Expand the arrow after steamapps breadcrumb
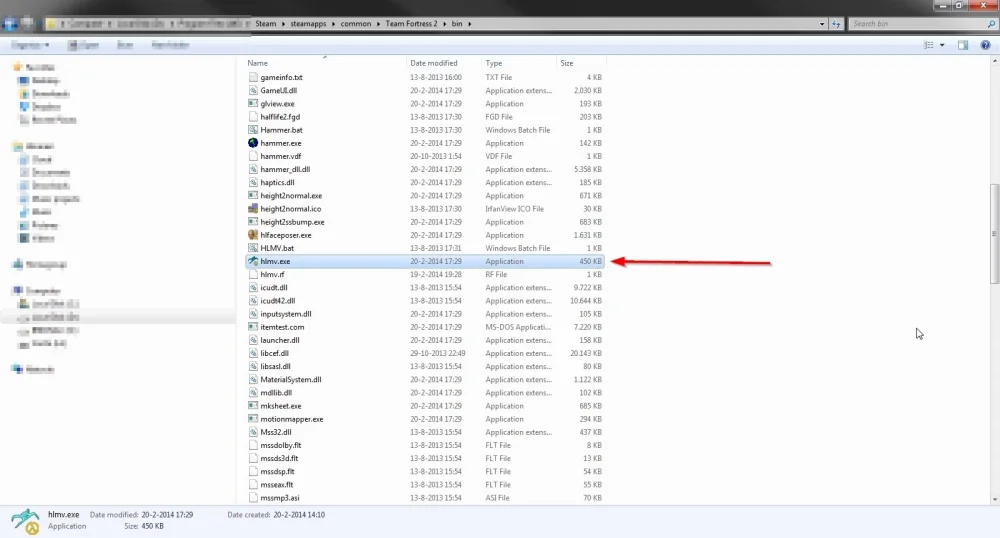 (333, 24)
